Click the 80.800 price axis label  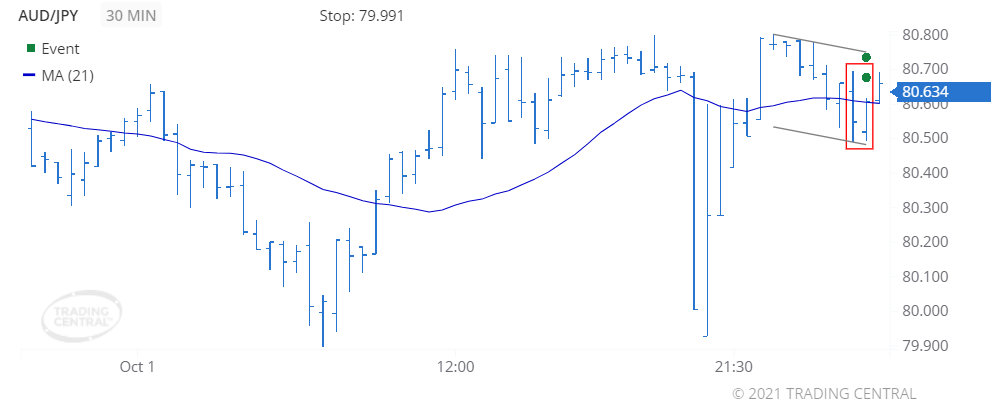[x=925, y=35]
